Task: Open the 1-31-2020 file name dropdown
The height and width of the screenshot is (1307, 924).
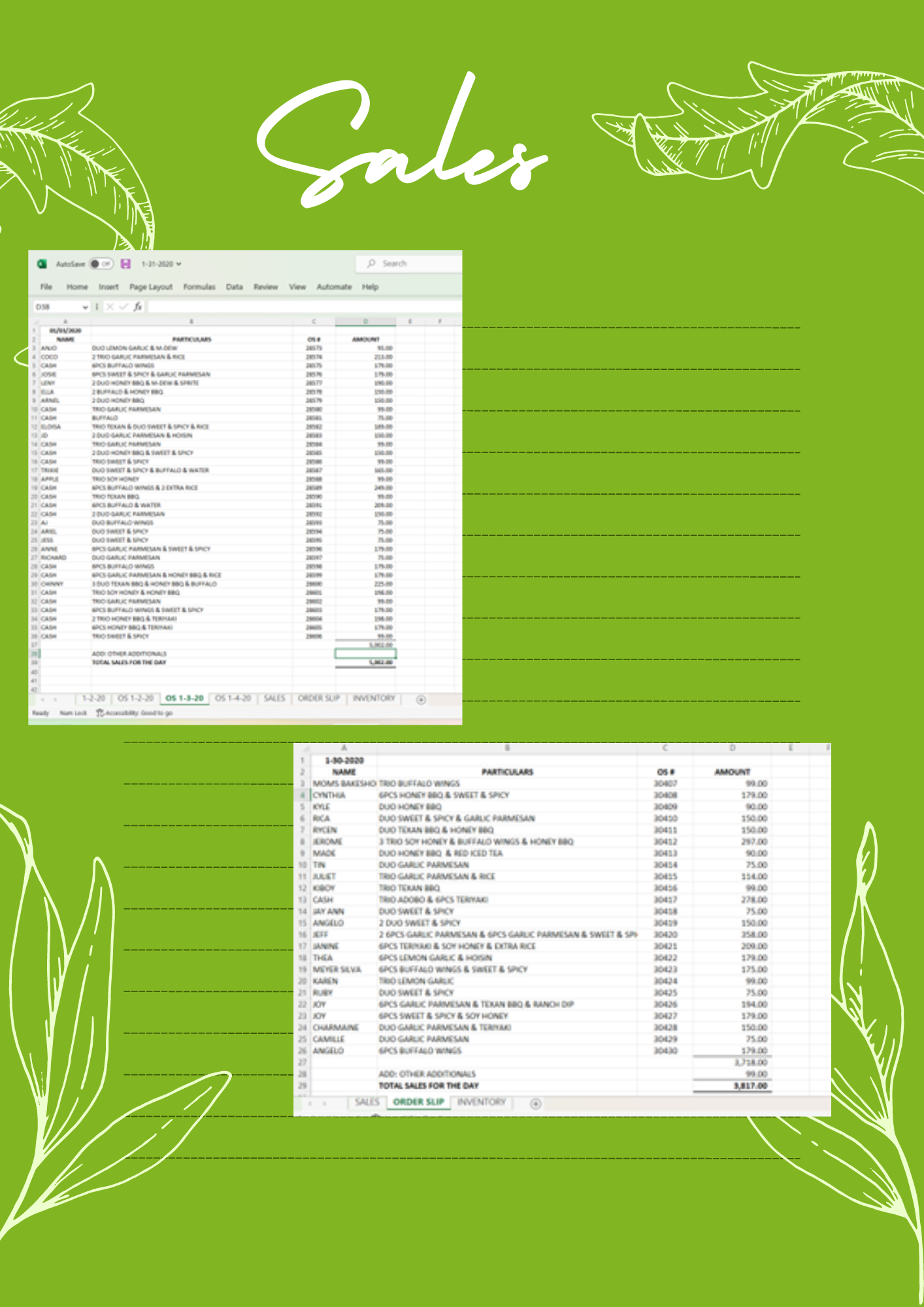Action: pyautogui.click(x=161, y=264)
